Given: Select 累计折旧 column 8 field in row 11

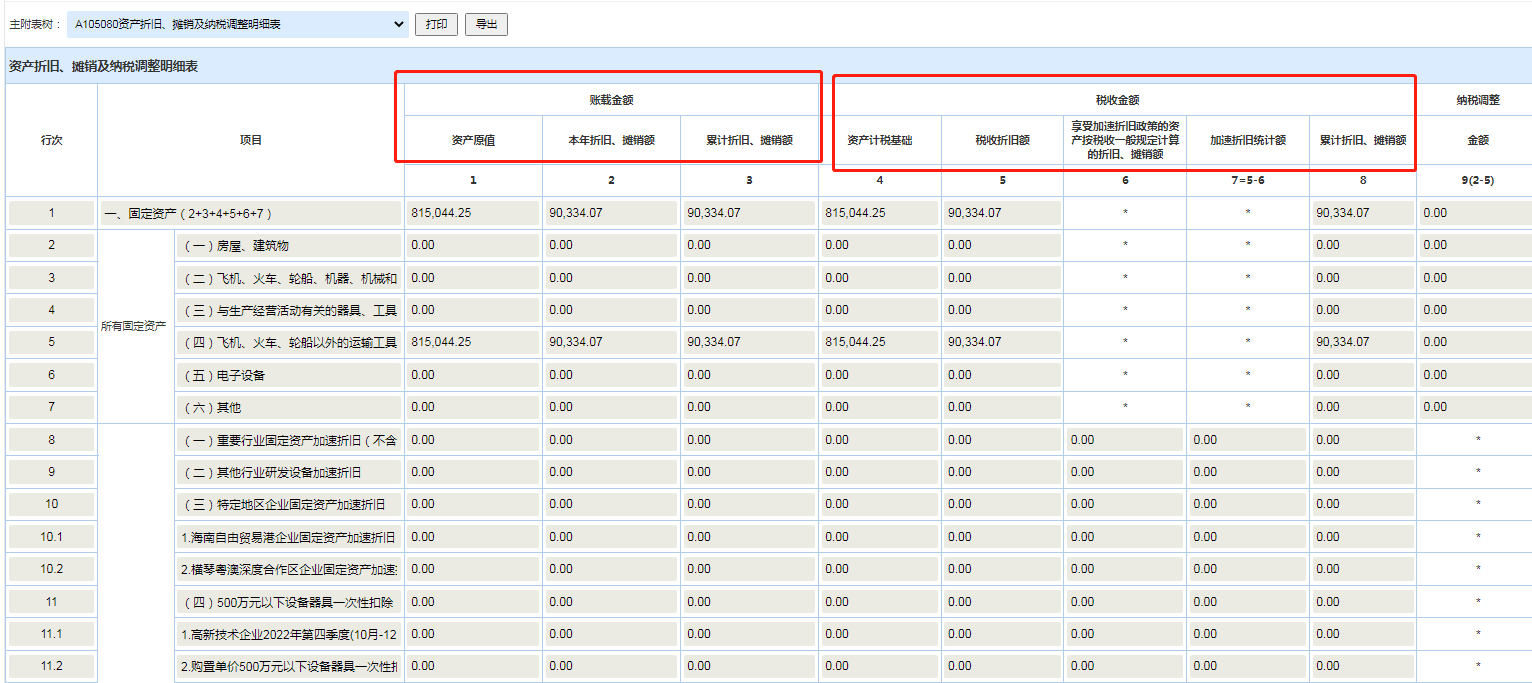Looking at the screenshot, I should point(1362,602).
